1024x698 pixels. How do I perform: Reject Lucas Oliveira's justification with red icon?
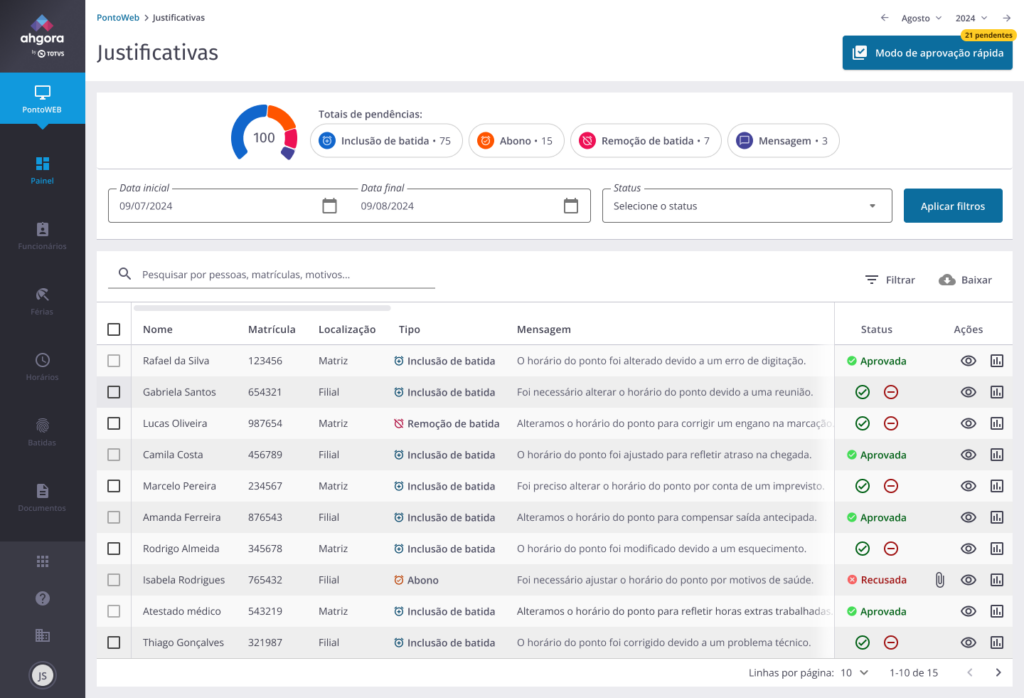click(891, 423)
